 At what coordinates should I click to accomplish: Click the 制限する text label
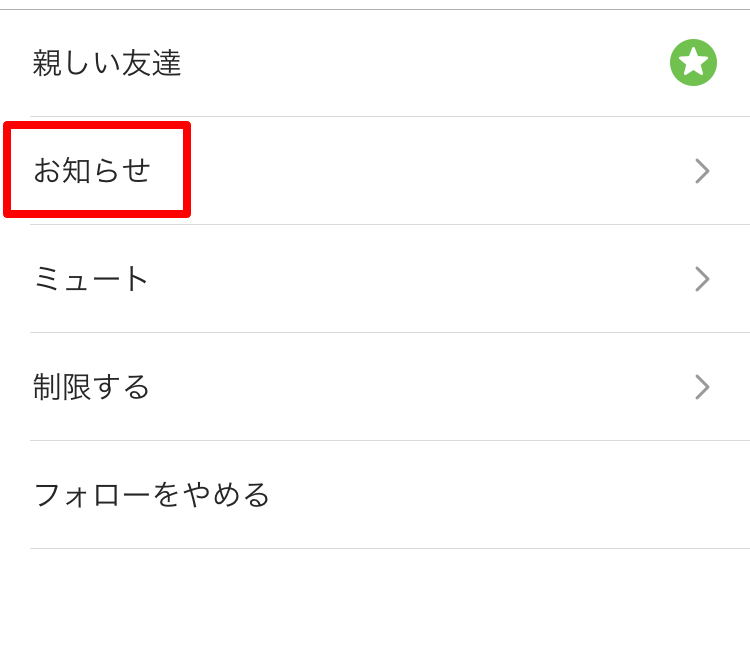pos(91,387)
